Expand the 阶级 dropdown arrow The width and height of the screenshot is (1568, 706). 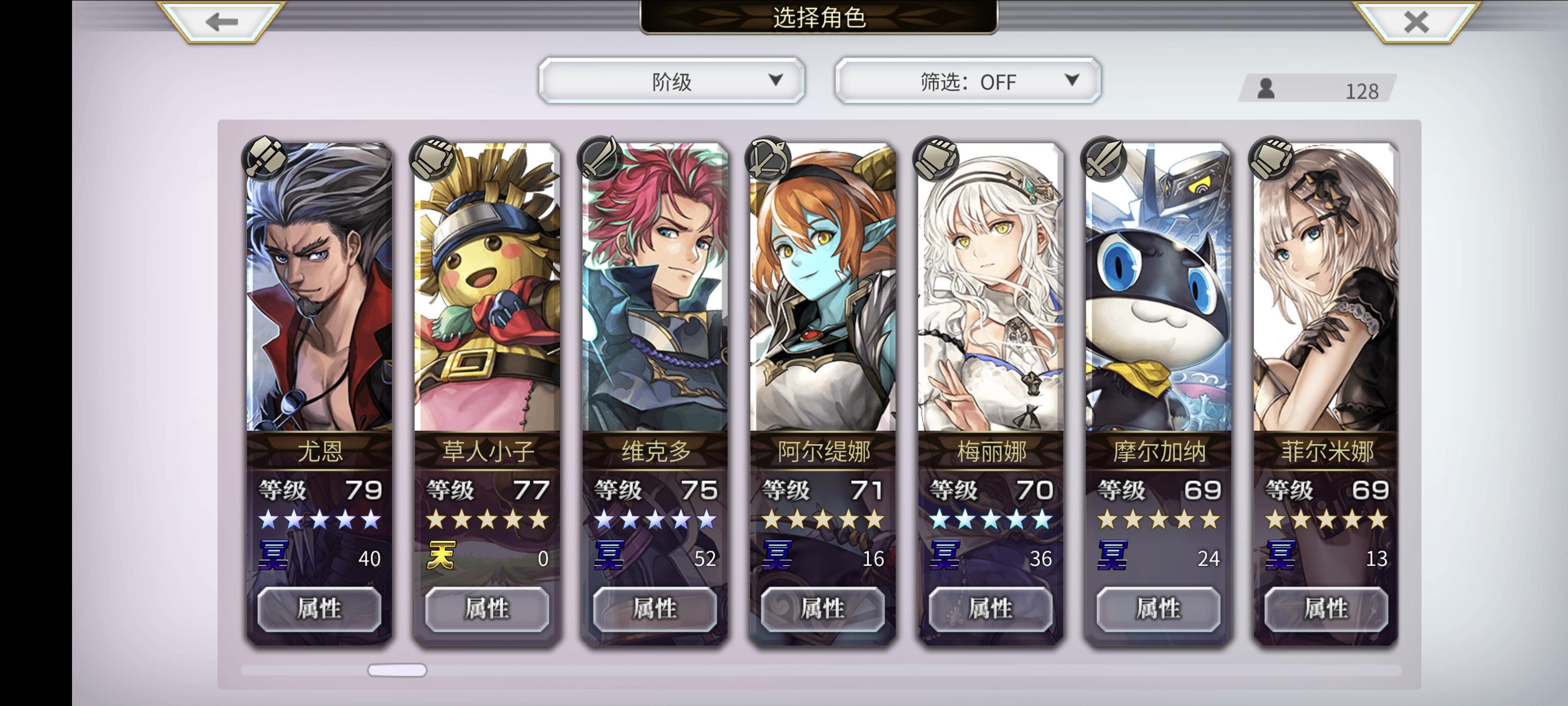coord(775,80)
